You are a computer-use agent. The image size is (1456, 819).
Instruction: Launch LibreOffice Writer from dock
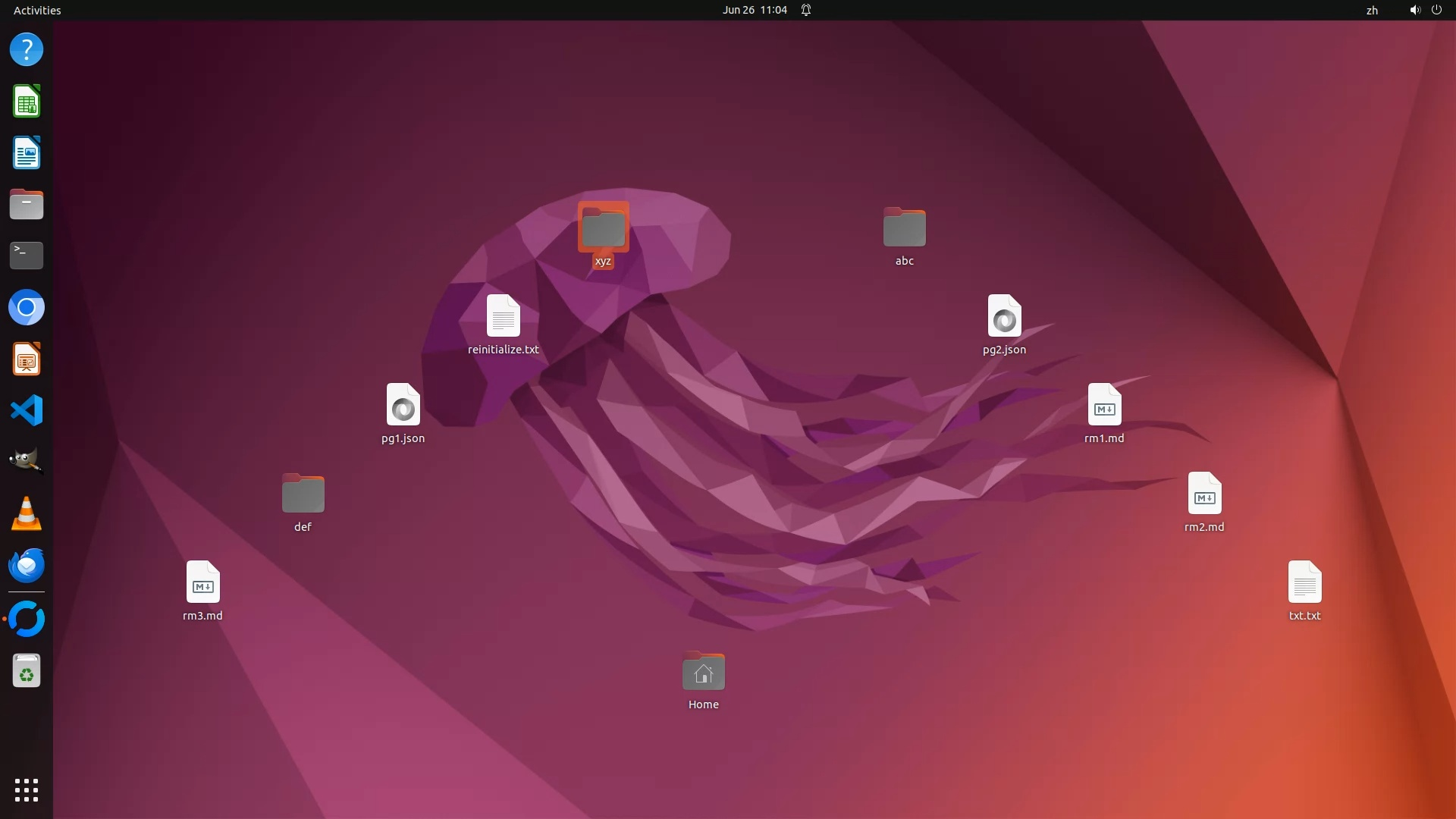click(x=27, y=153)
